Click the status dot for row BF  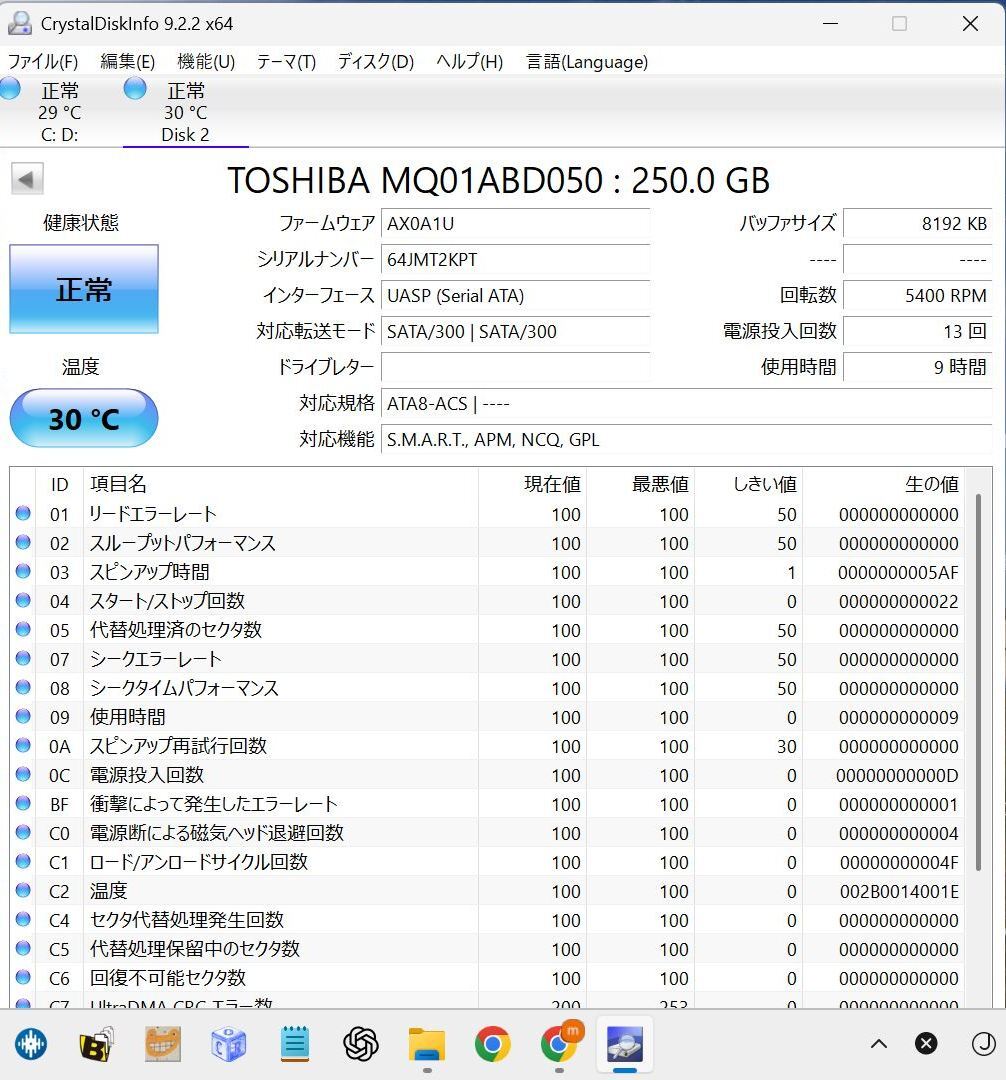pyautogui.click(x=23, y=803)
